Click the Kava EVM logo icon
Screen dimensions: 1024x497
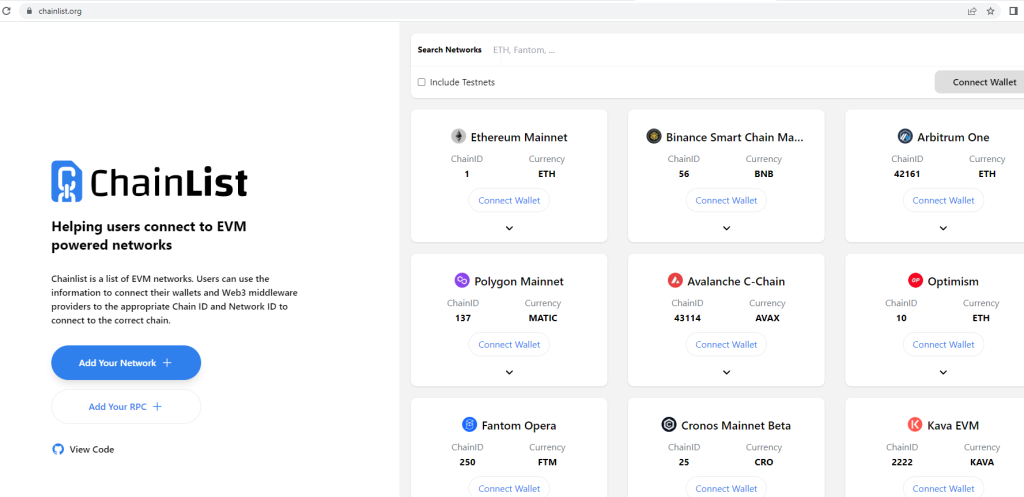click(x=915, y=425)
